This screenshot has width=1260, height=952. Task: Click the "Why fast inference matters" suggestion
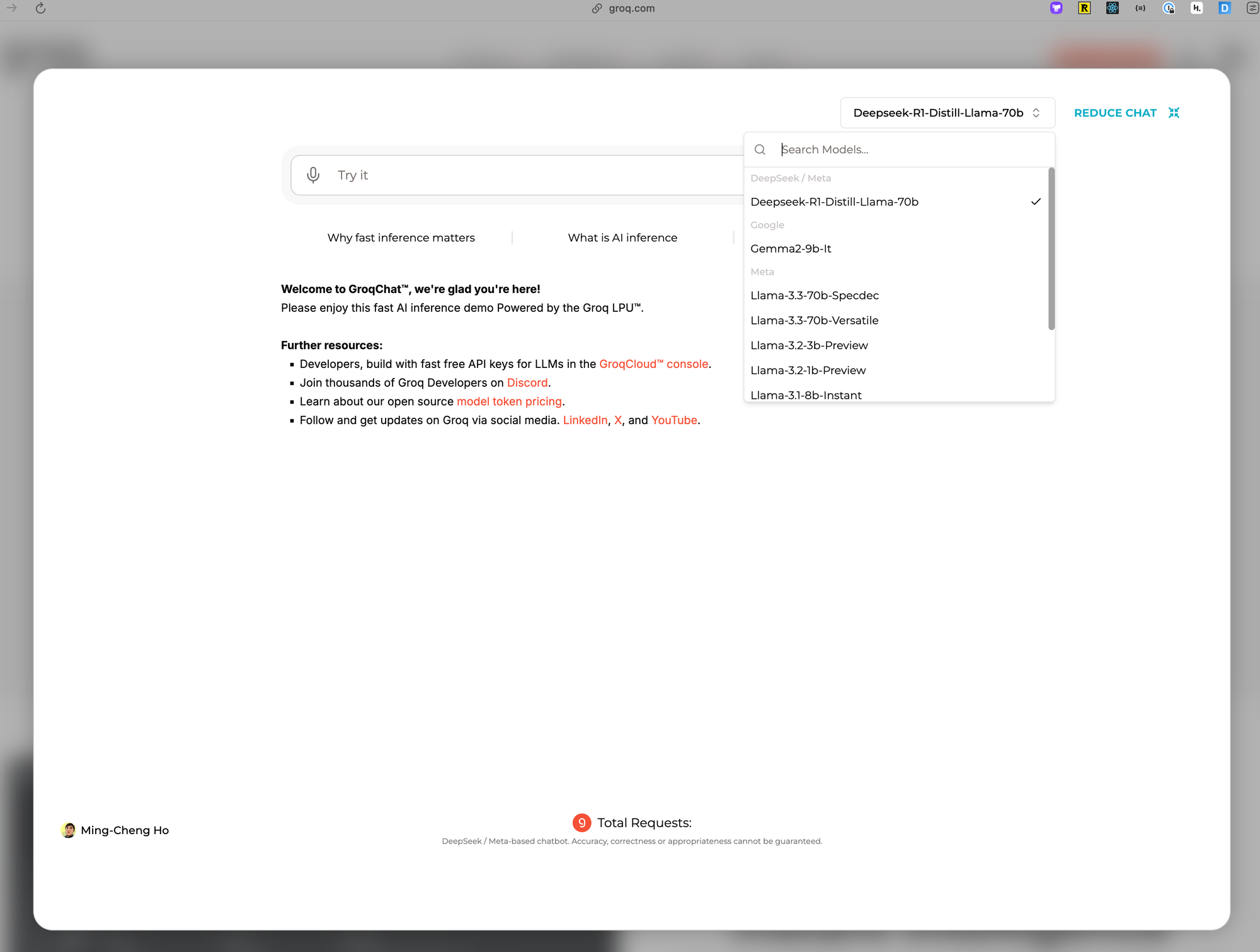[x=401, y=238]
